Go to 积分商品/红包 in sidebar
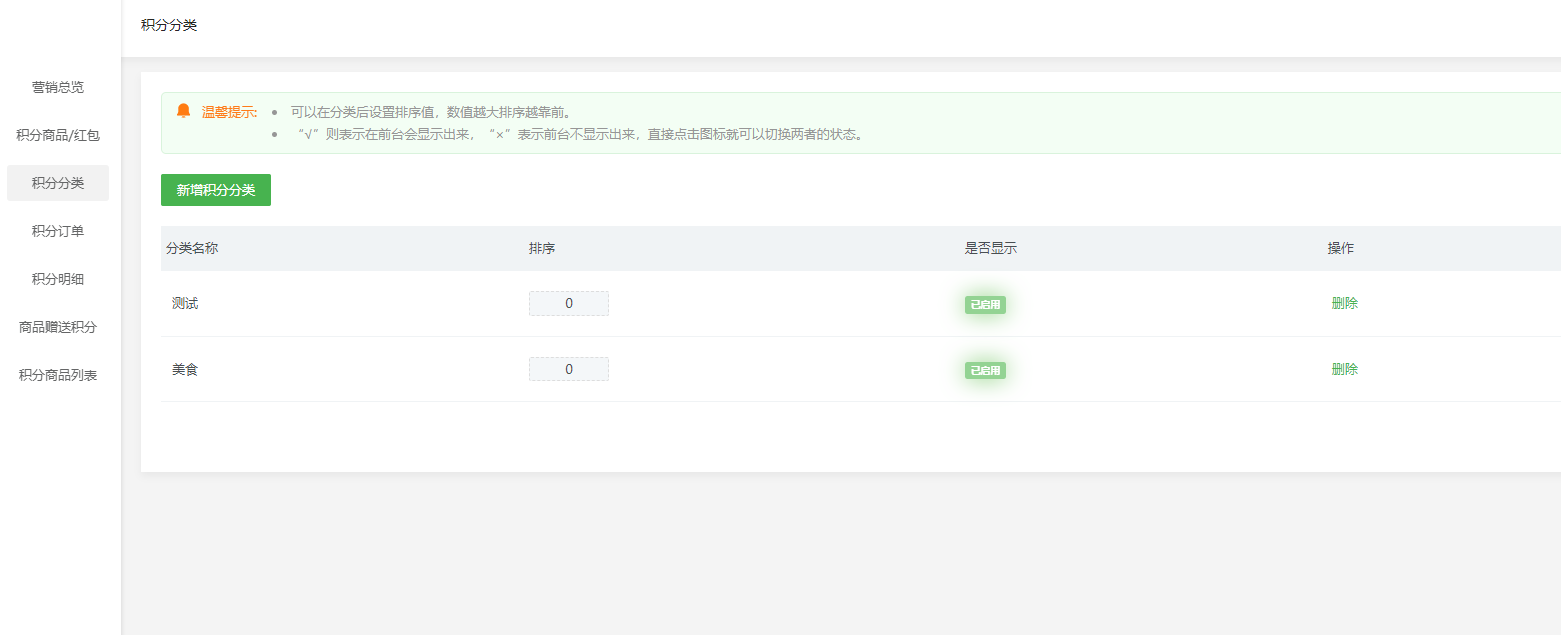This screenshot has height=635, width=1561. (x=58, y=135)
